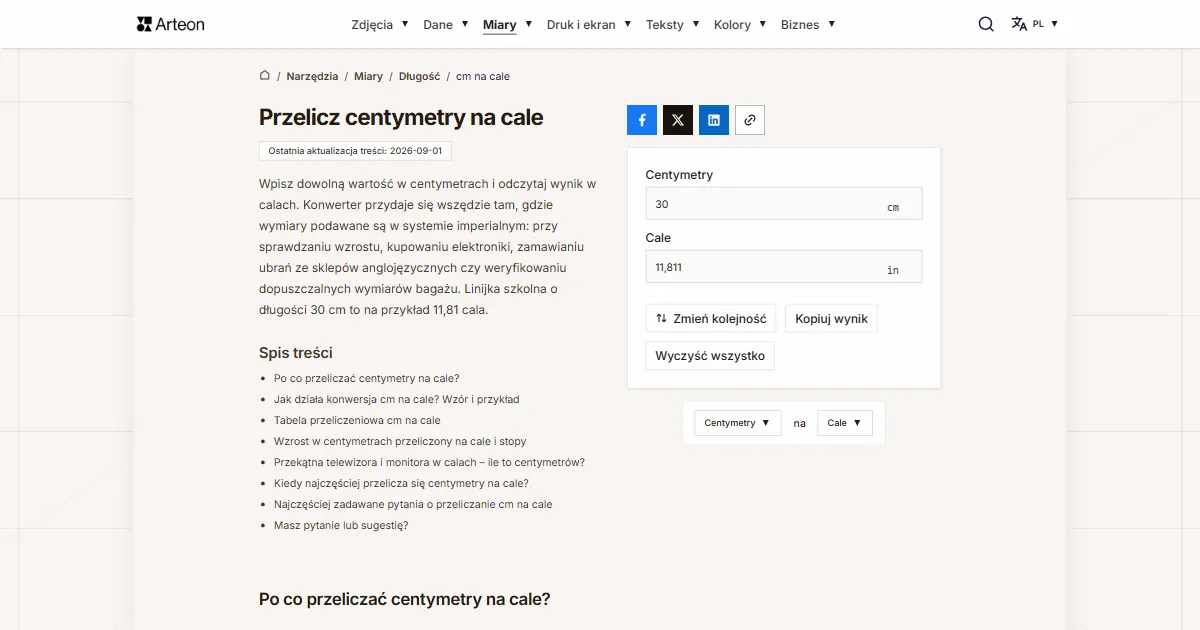
Task: Jump to Wzrost w centymetrach section
Action: click(x=400, y=441)
